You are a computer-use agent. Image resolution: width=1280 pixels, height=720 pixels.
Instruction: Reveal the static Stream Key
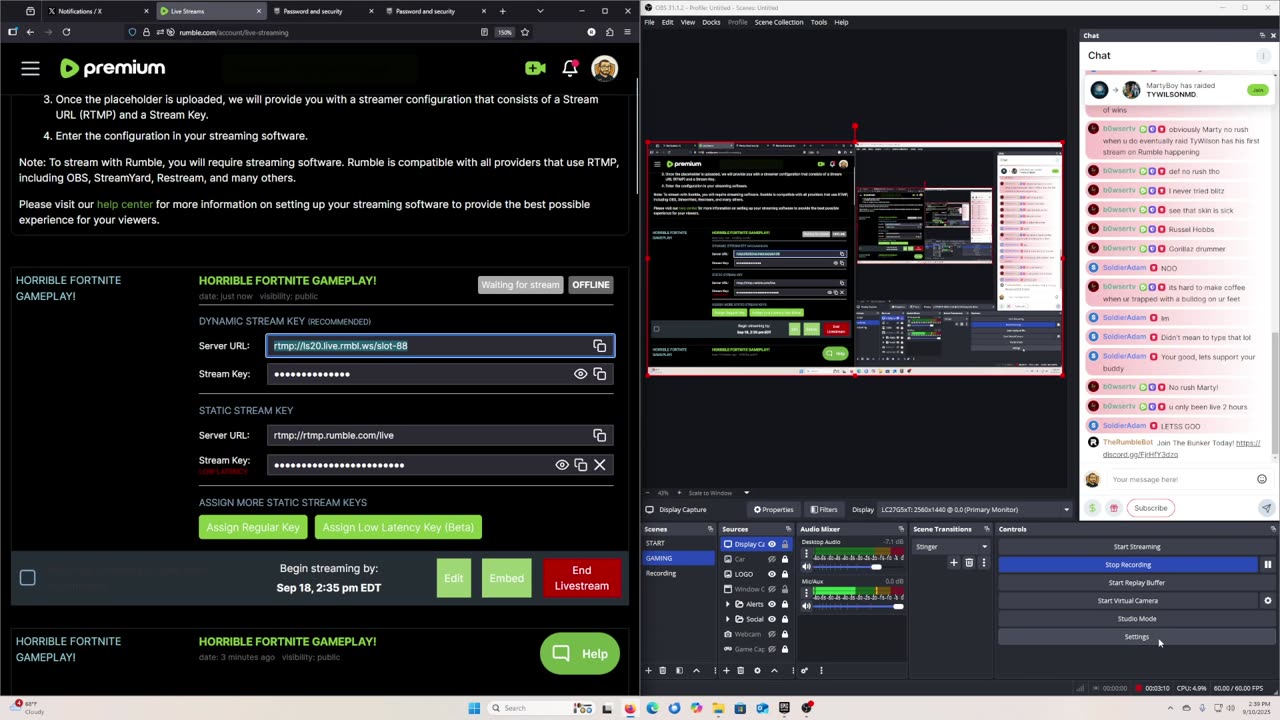coord(562,465)
